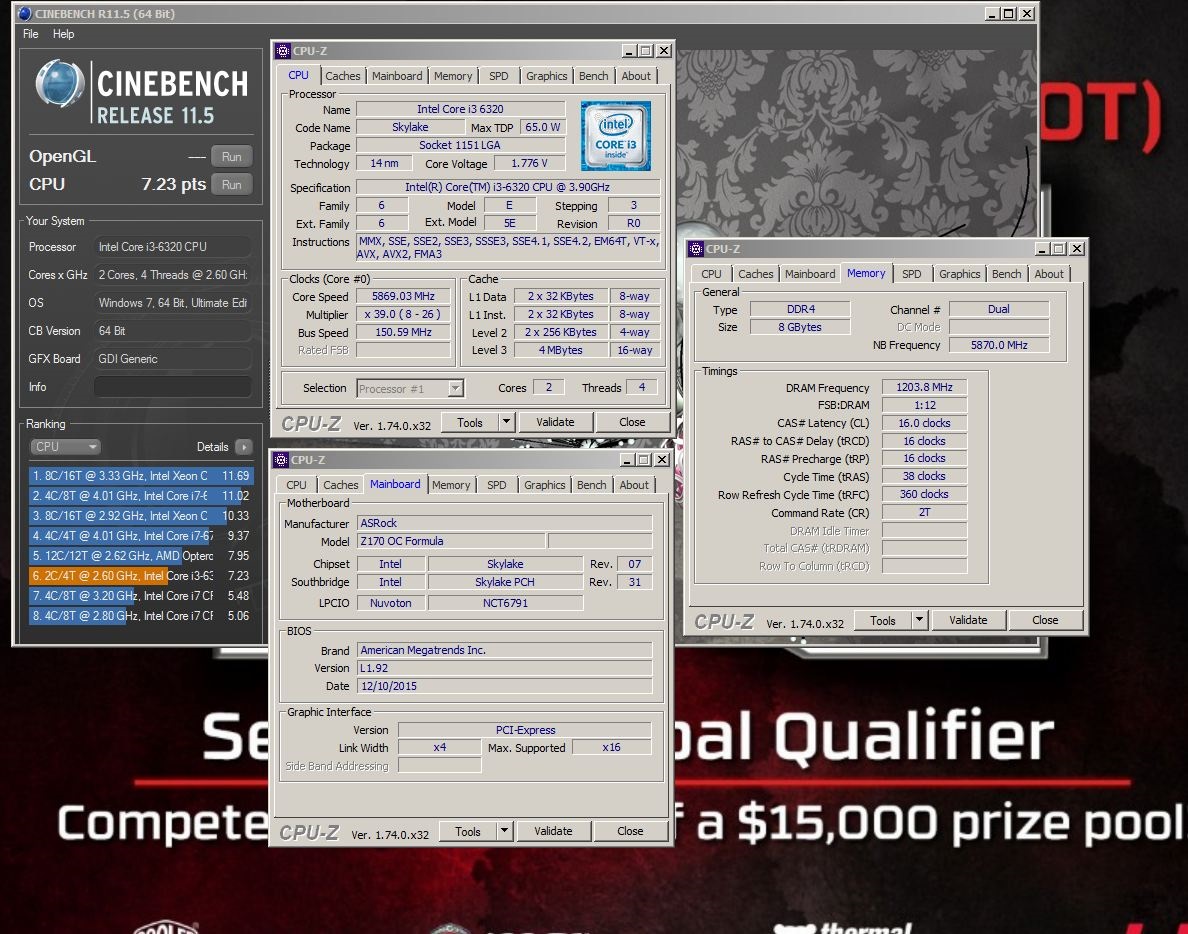The image size is (1188, 934).
Task: Switch to Caches tab in the CPU window
Action: click(x=342, y=76)
